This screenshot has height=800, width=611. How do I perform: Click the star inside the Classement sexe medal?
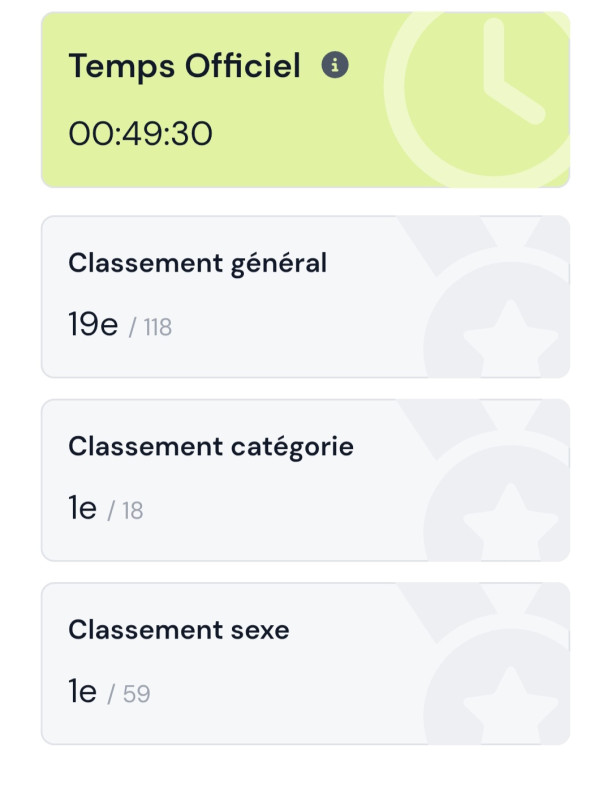click(x=512, y=705)
